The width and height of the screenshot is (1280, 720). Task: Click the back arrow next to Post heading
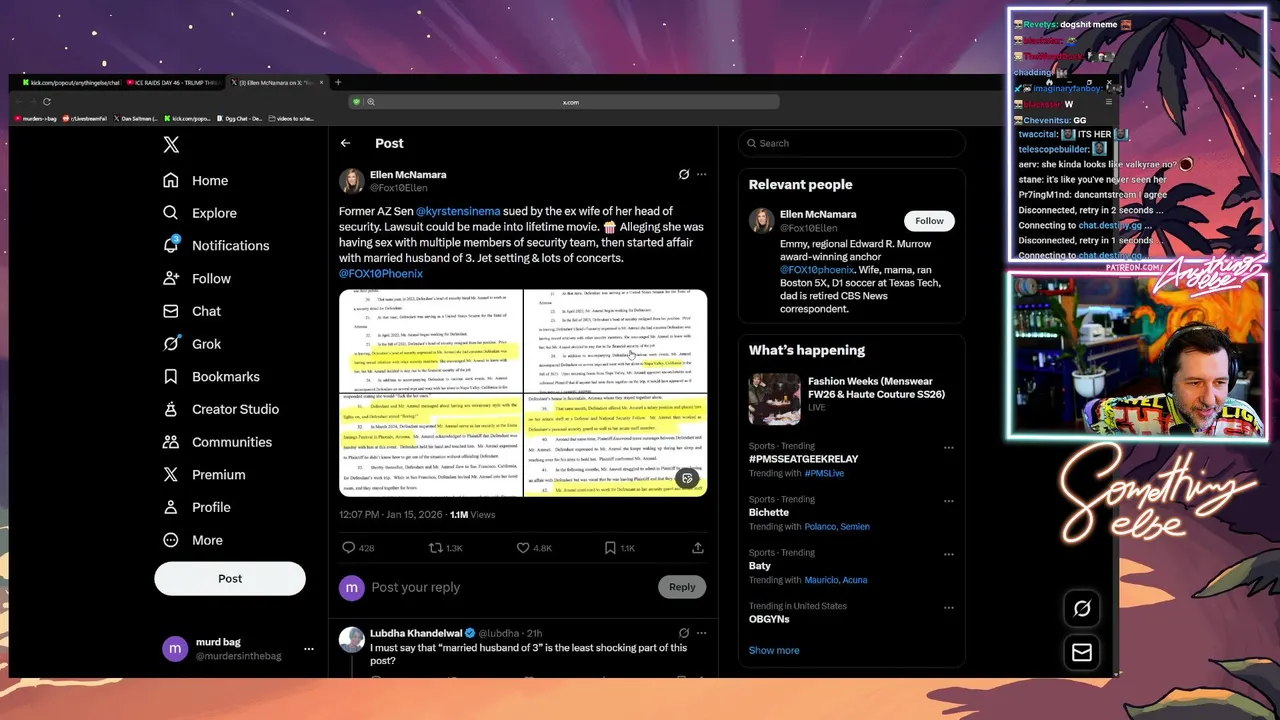[345, 143]
